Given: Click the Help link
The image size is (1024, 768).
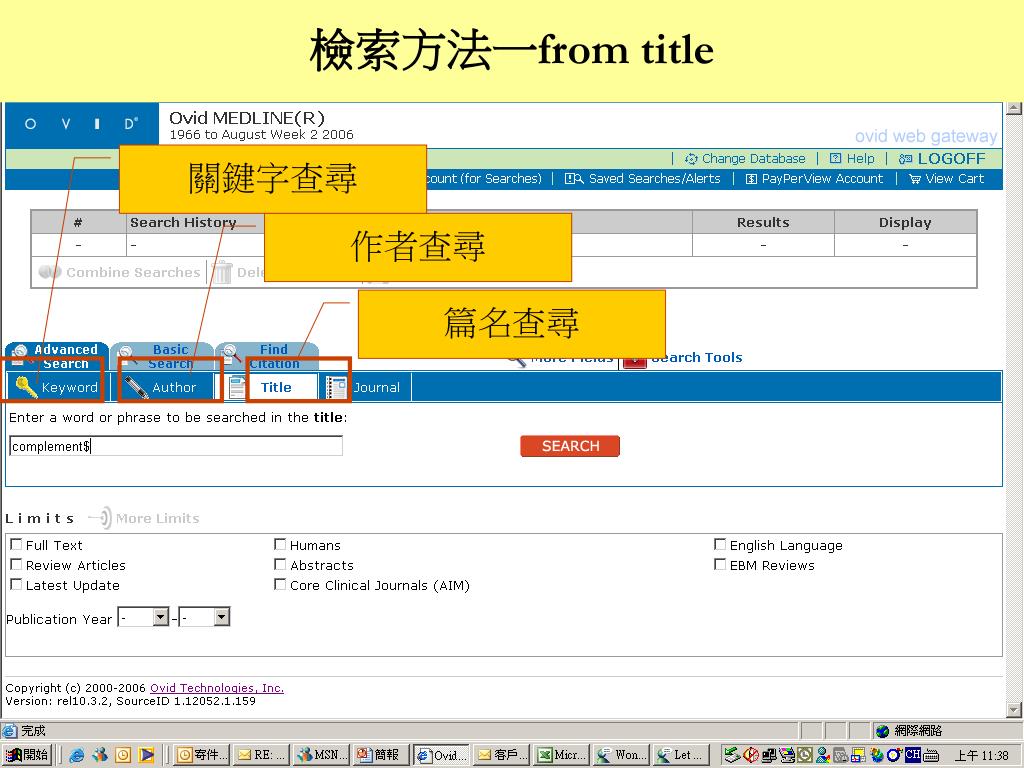Looking at the screenshot, I should click(x=860, y=159).
